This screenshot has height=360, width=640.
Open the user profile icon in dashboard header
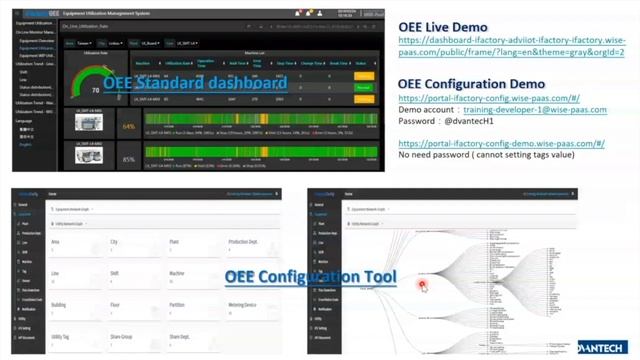click(320, 13)
